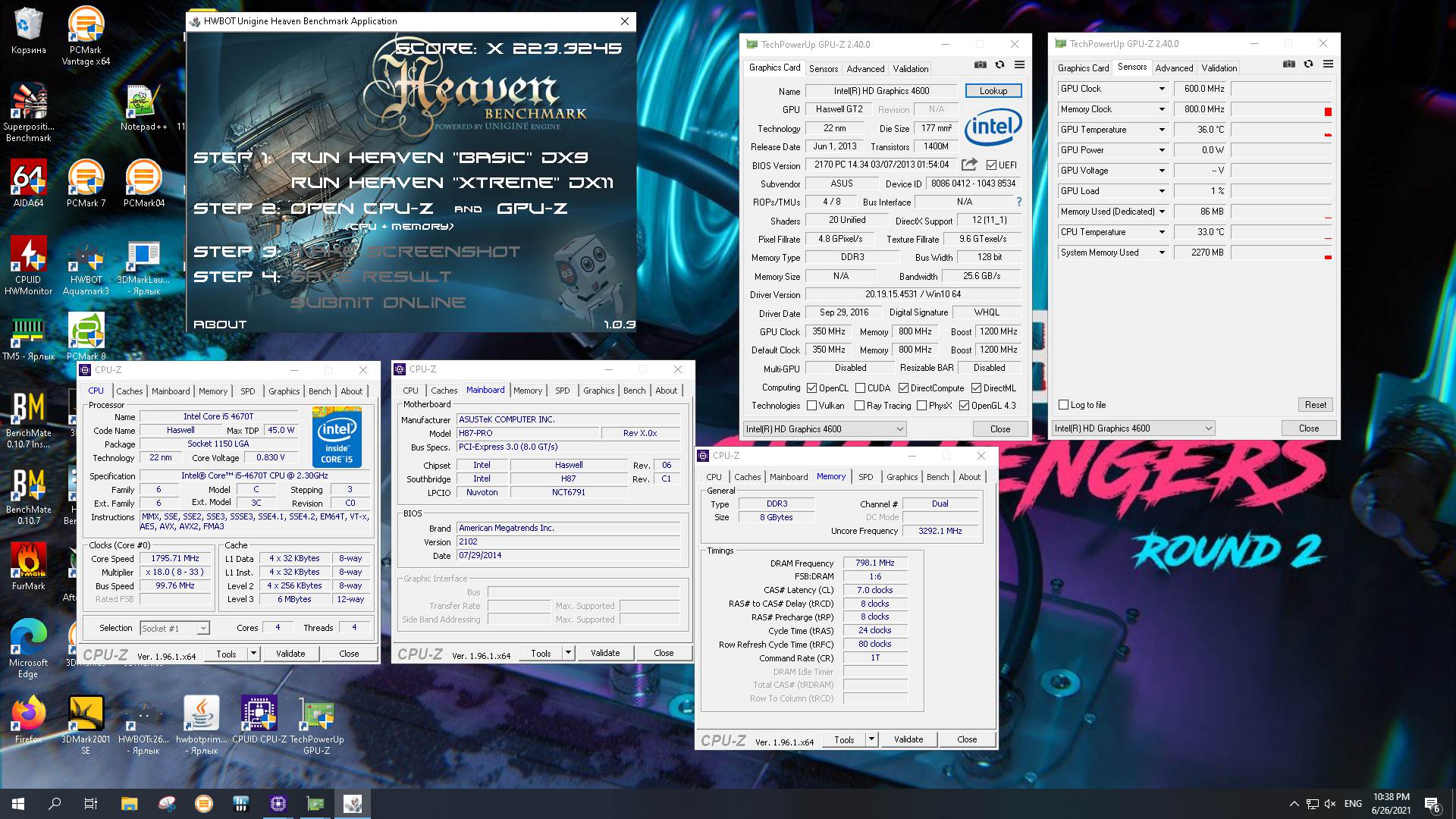Toggle the DirectML checkbox
Viewport: 1456px width, 819px height.
pos(976,388)
